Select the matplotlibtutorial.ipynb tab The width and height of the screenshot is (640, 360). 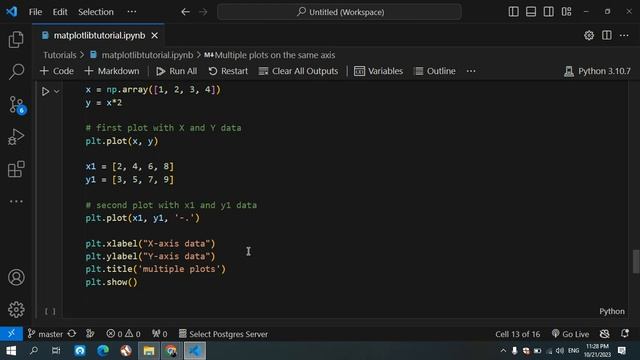(99, 36)
